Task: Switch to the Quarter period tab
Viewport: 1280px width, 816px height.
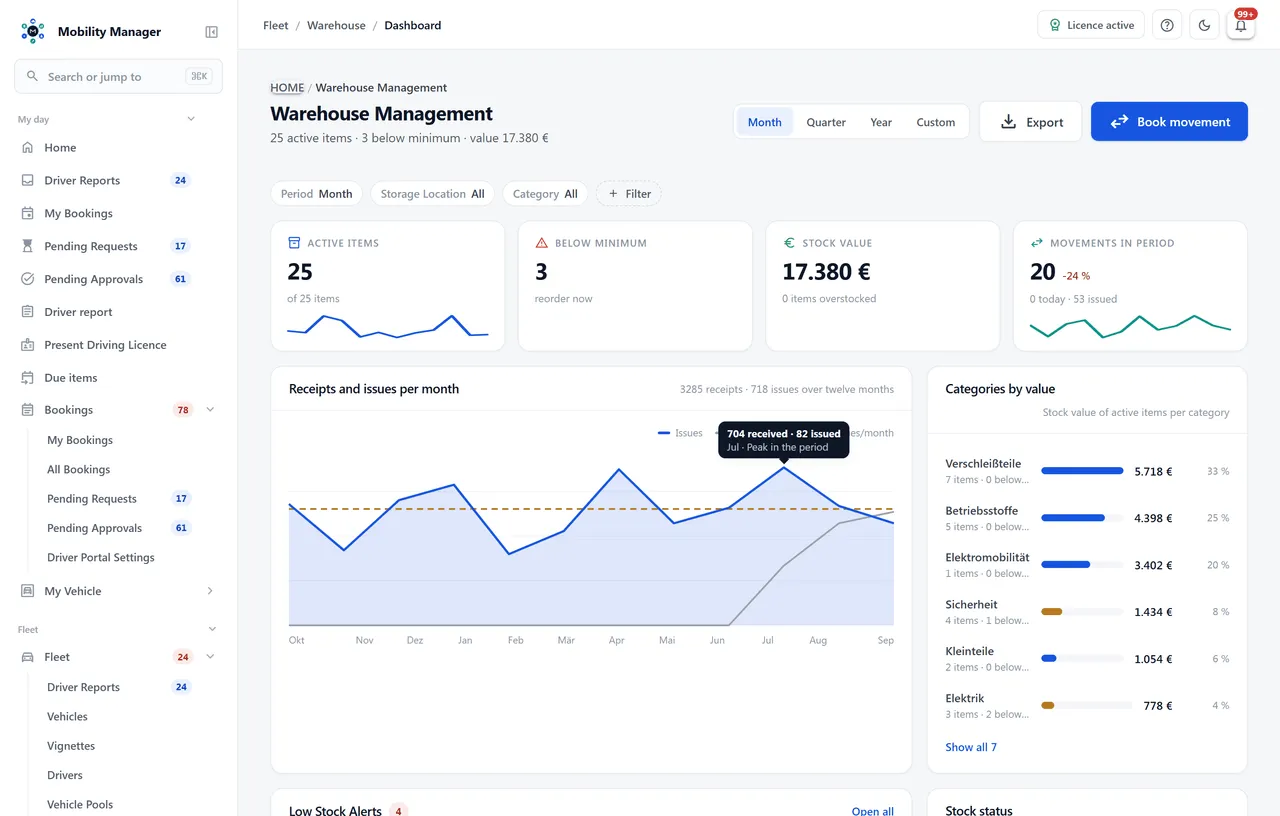Action: [826, 122]
